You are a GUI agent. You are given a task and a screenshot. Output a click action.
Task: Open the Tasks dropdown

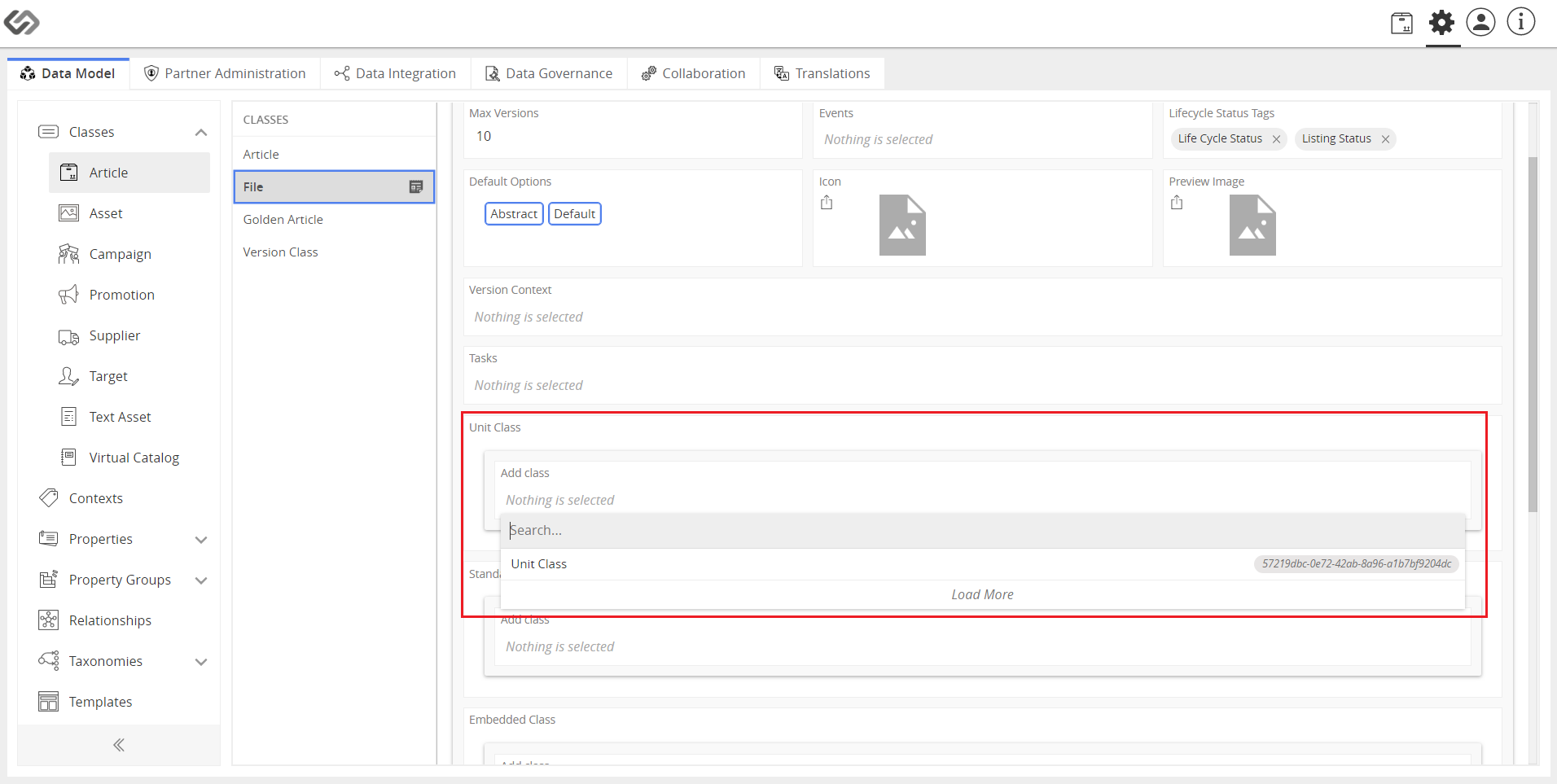(983, 386)
